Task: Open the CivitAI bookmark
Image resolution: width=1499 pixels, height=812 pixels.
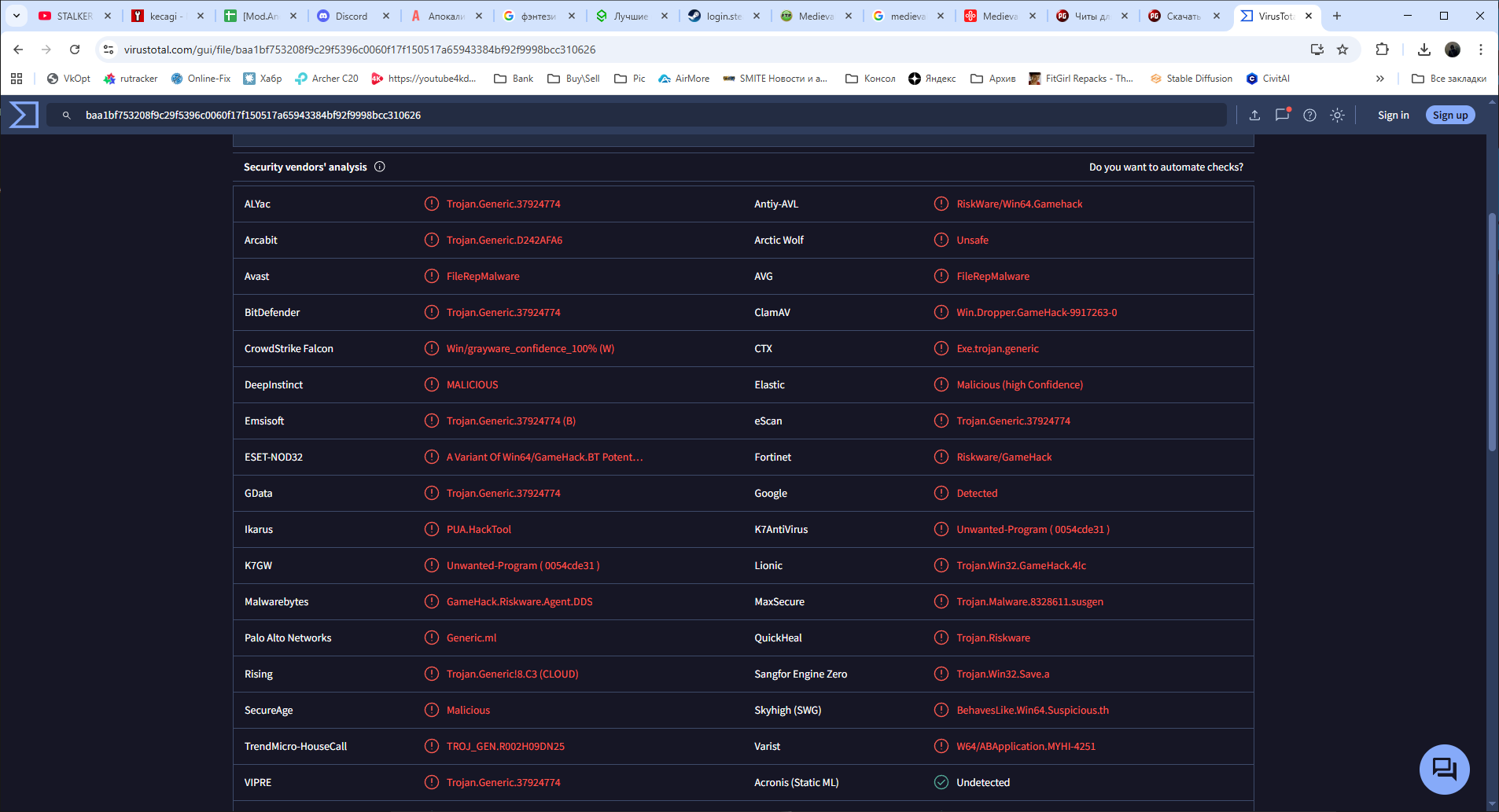Action: (1268, 79)
